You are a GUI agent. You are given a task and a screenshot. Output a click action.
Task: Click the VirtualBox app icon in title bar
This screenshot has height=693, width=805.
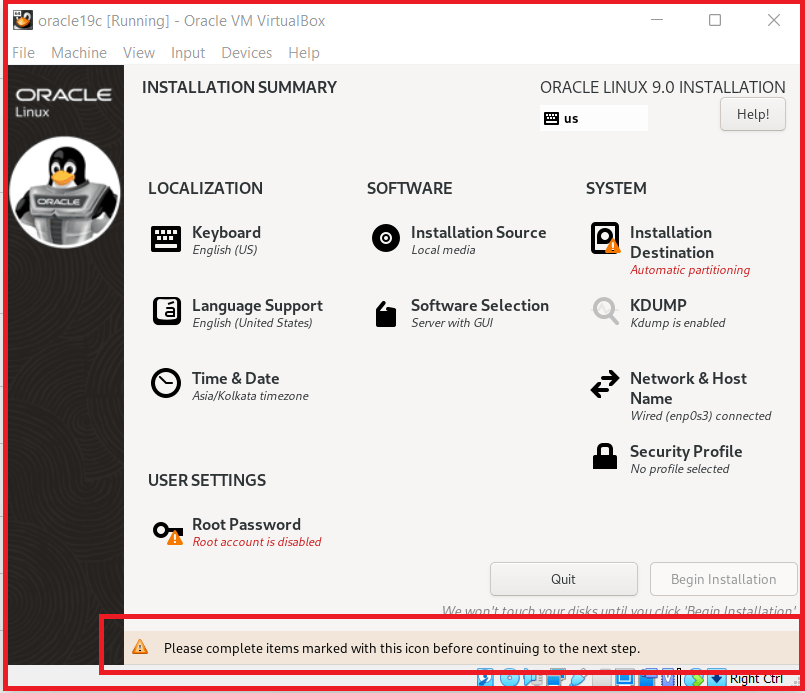click(23, 21)
